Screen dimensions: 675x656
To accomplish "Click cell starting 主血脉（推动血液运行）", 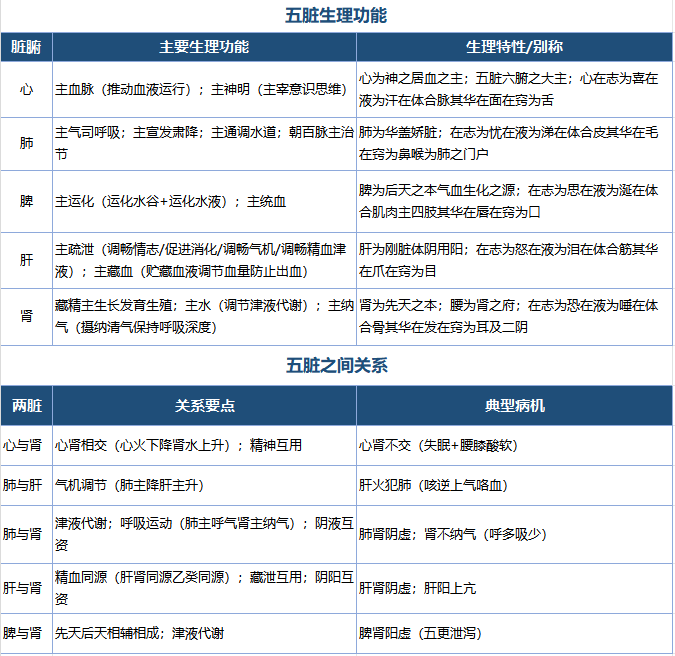I will pos(204,90).
